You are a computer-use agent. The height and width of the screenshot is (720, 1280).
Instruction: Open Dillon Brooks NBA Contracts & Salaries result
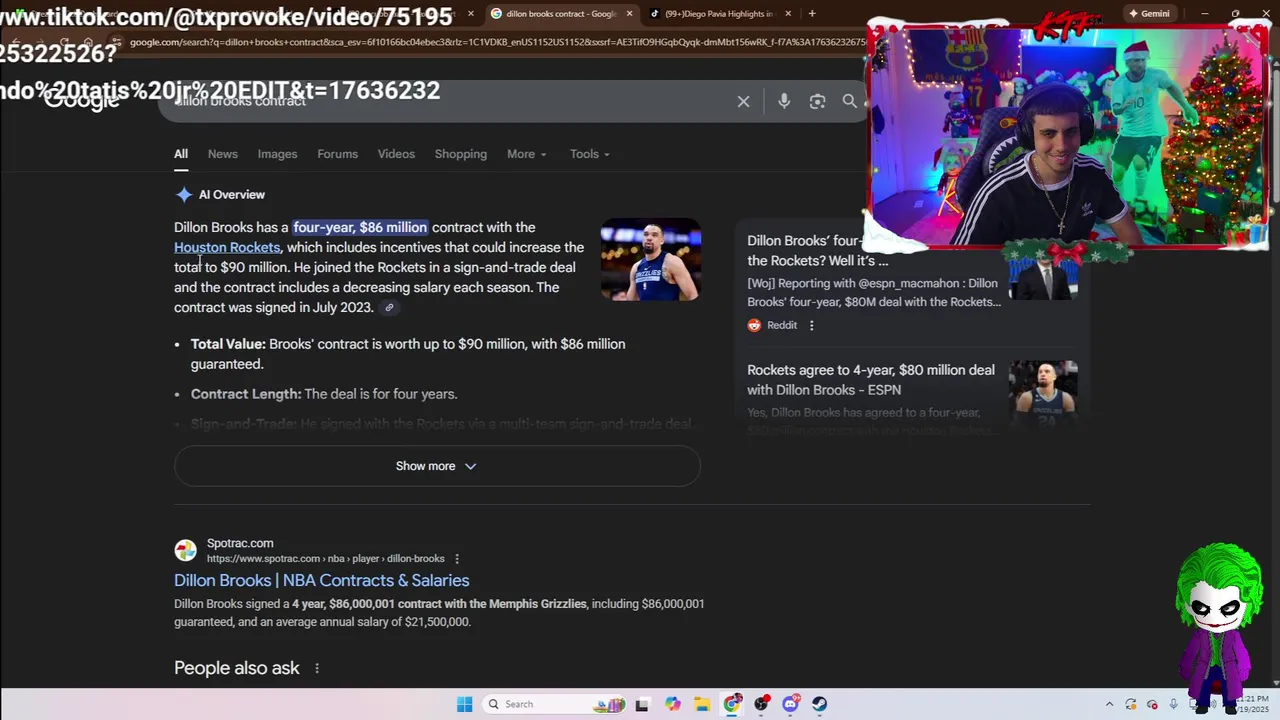(321, 580)
